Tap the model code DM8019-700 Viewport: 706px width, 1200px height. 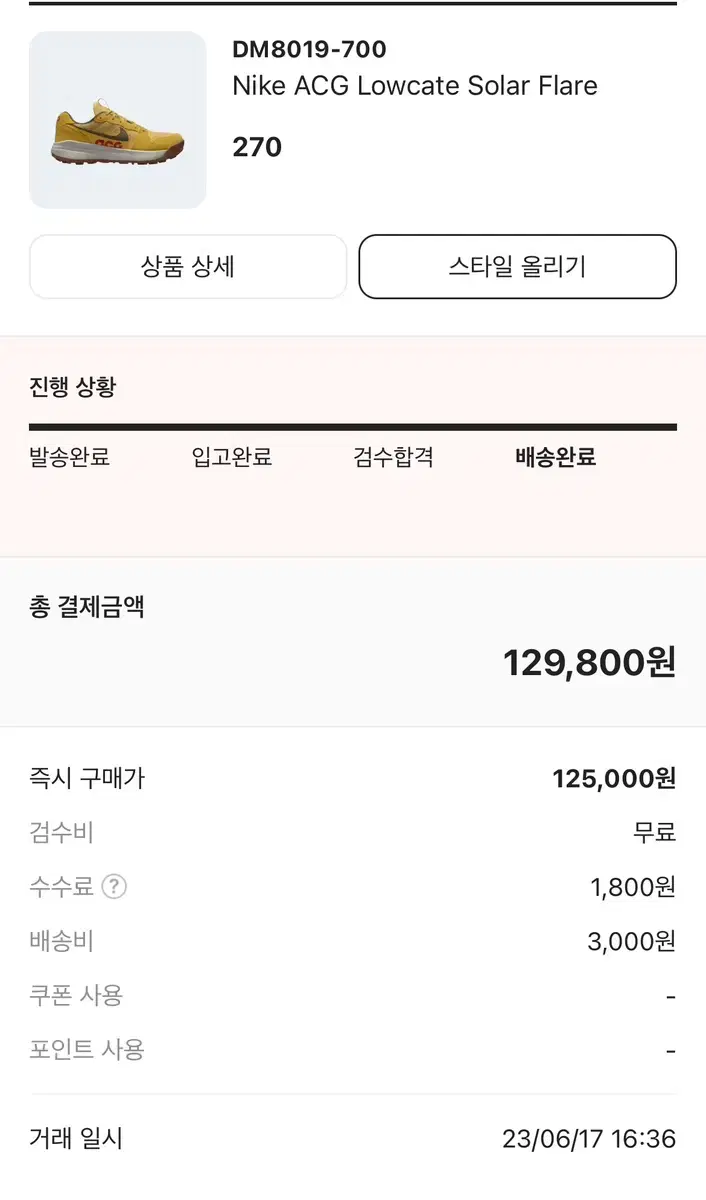click(x=309, y=49)
